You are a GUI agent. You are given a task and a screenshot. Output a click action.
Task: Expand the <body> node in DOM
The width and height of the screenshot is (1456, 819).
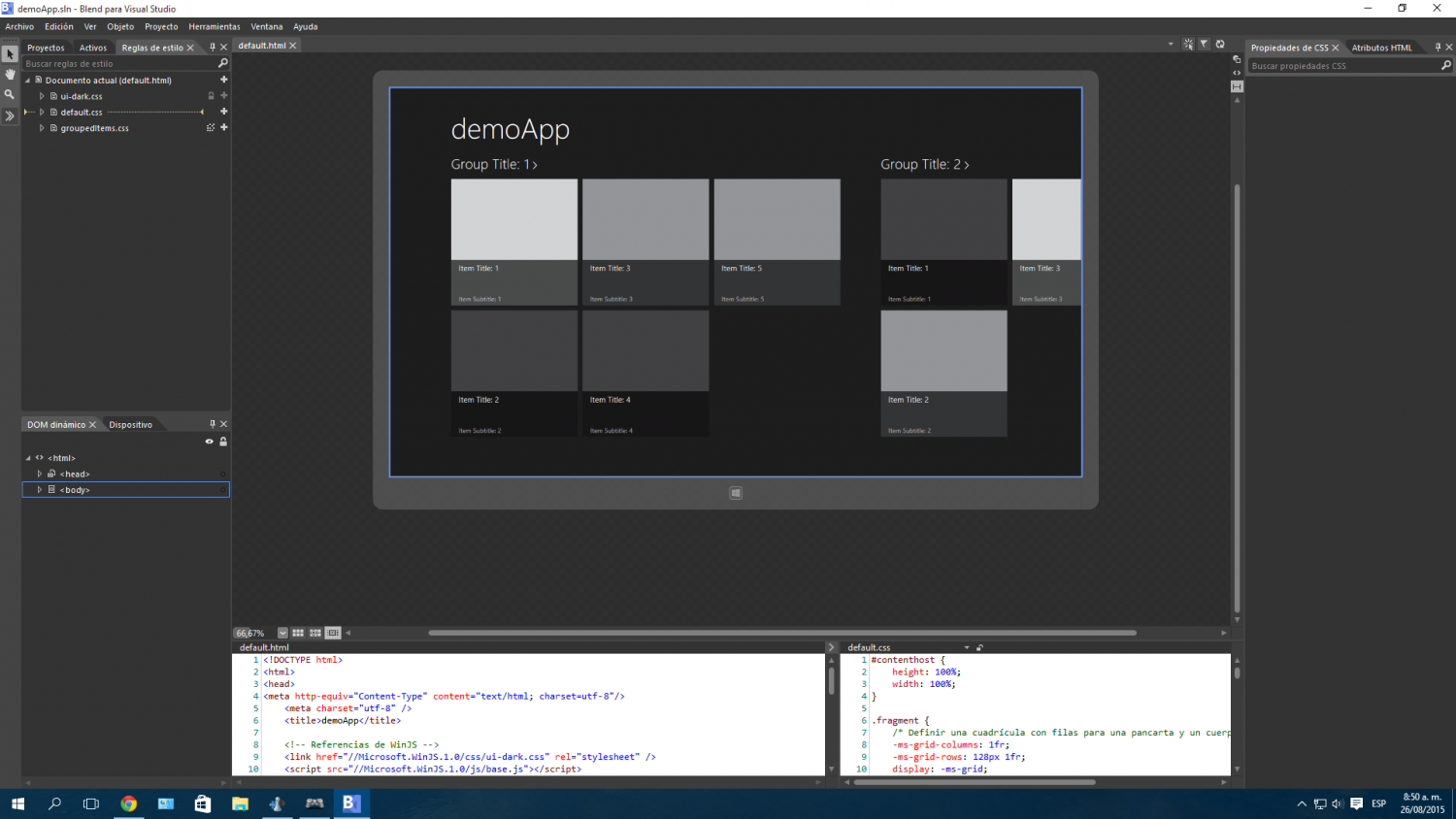40,489
